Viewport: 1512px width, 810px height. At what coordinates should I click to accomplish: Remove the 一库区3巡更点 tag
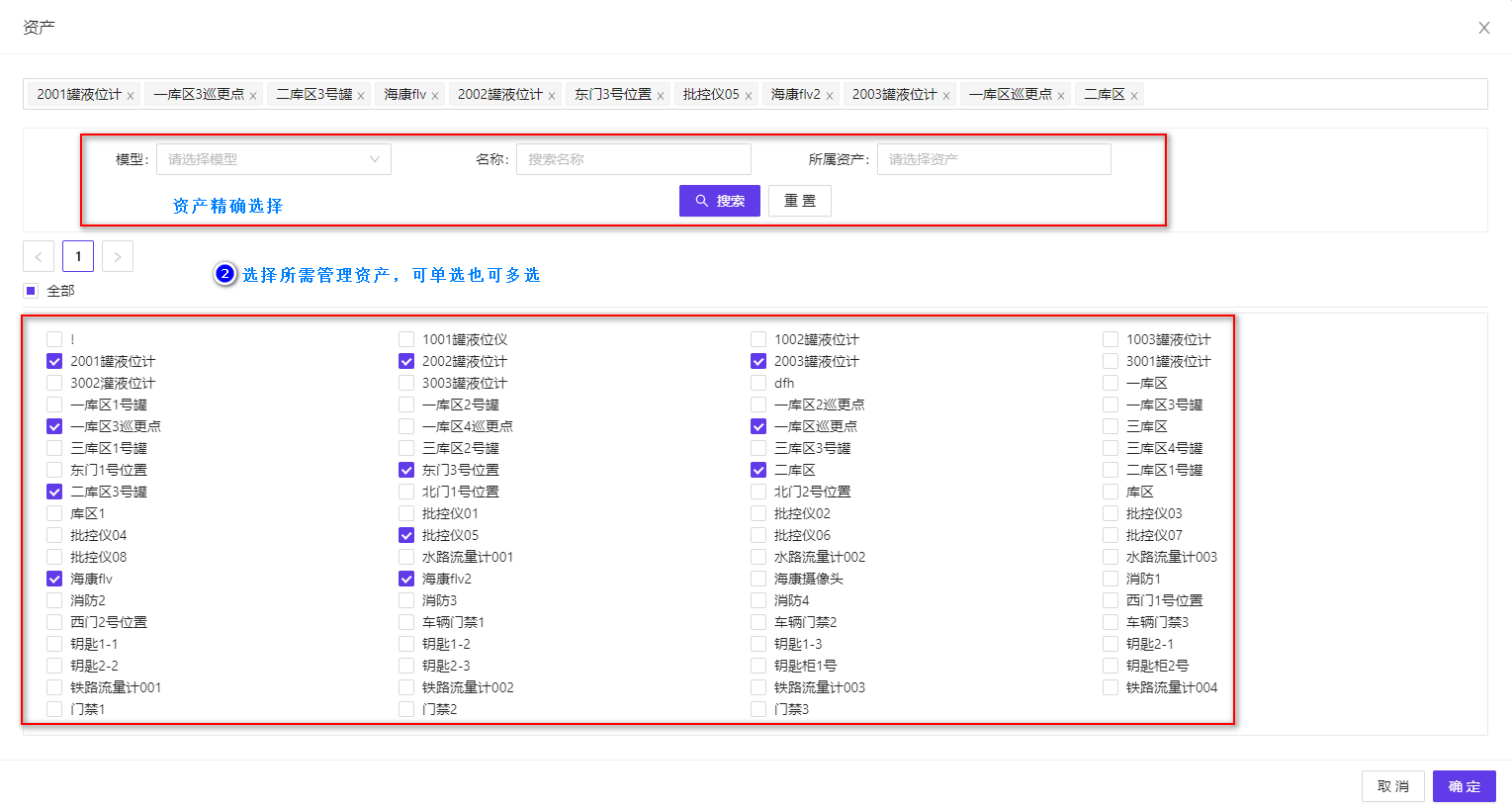coord(253,96)
